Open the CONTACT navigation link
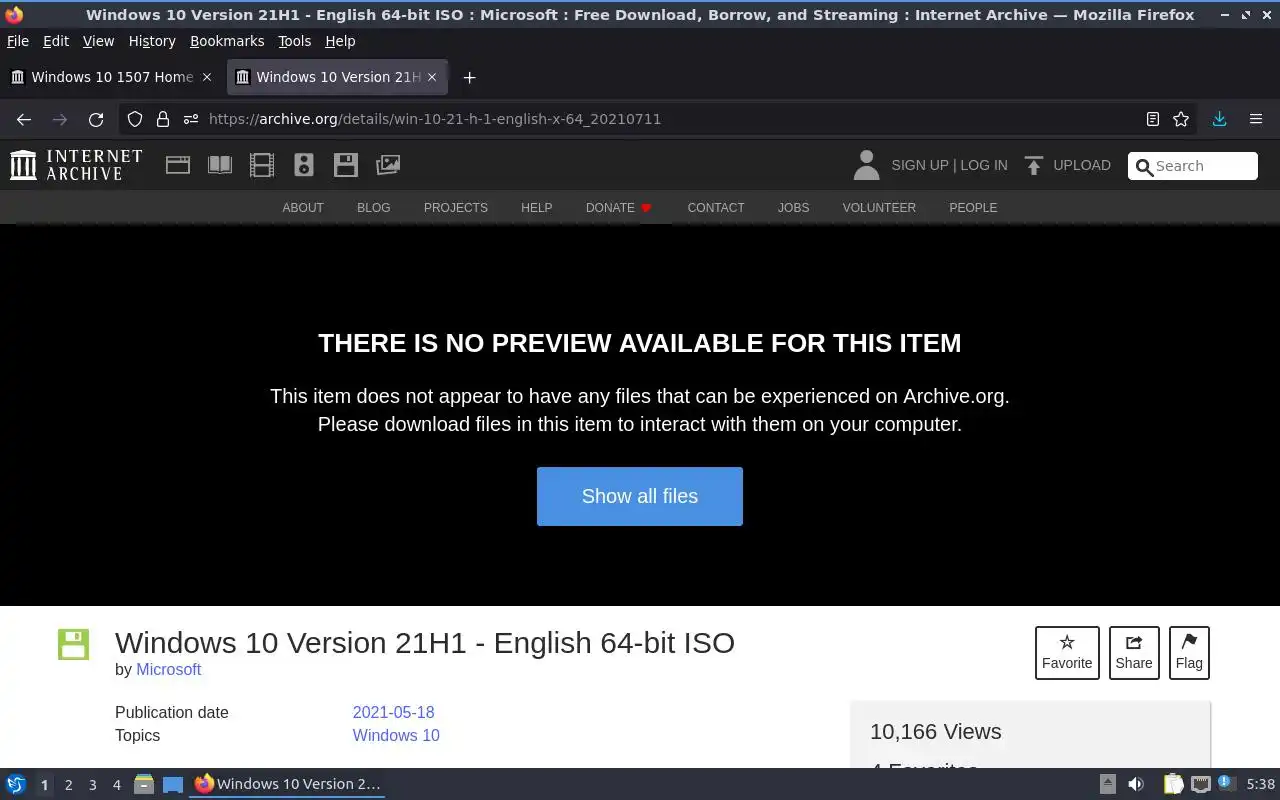The width and height of the screenshot is (1280, 800). pos(716,208)
